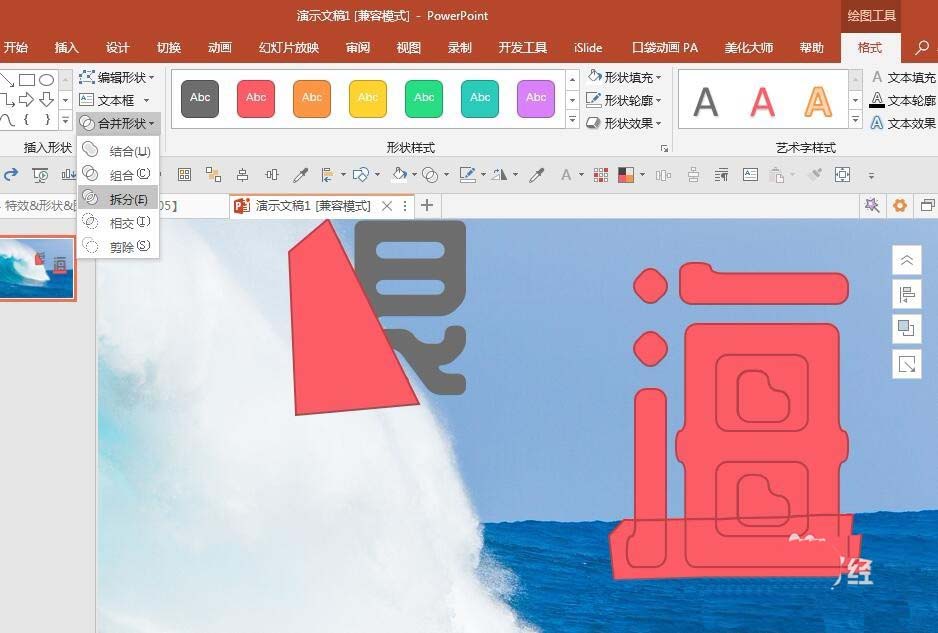Open the 形状填充 dropdown
Image resolution: width=938 pixels, height=633 pixels.
click(x=624, y=77)
